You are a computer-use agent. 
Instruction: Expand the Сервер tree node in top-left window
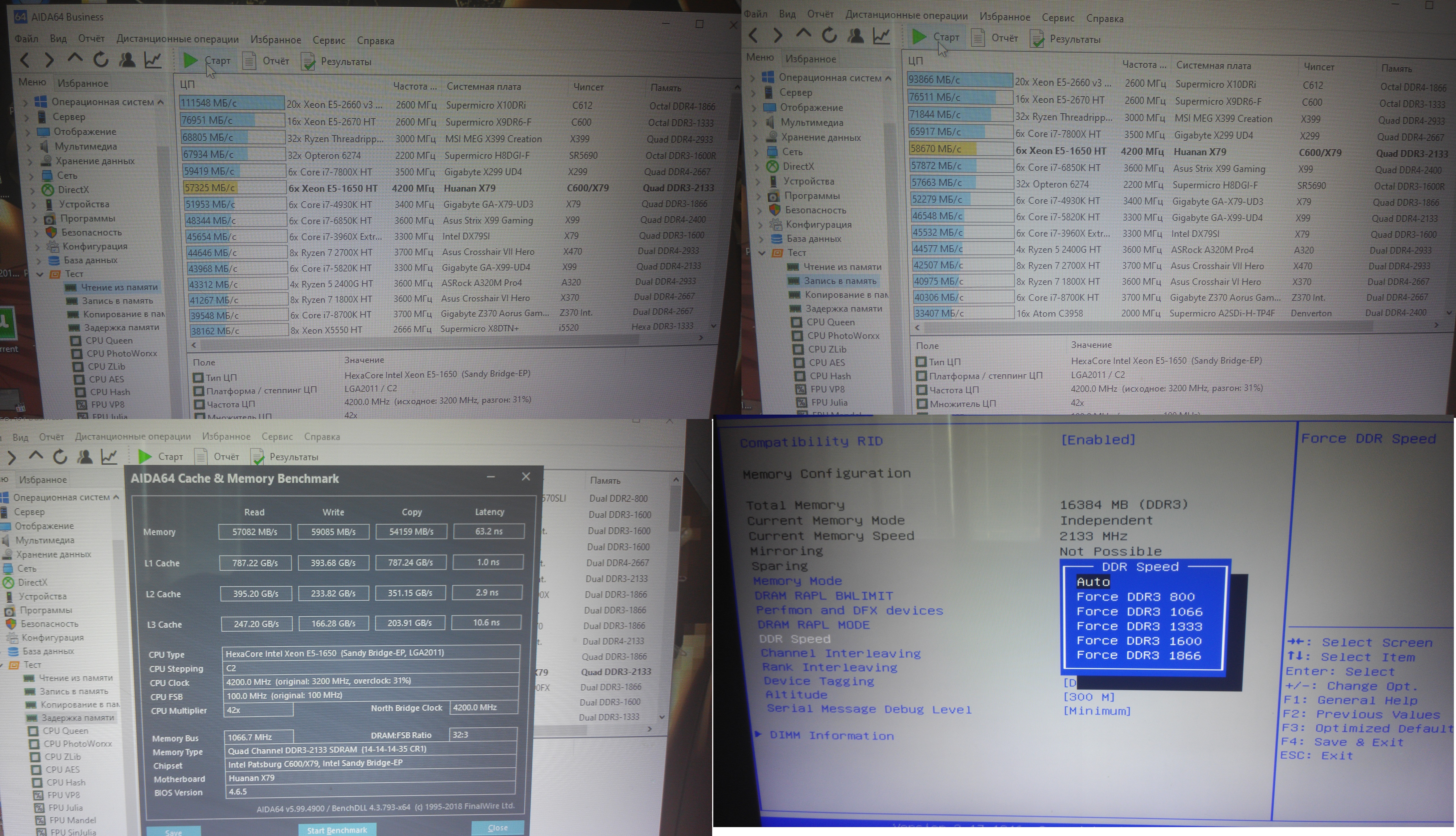click(27, 117)
